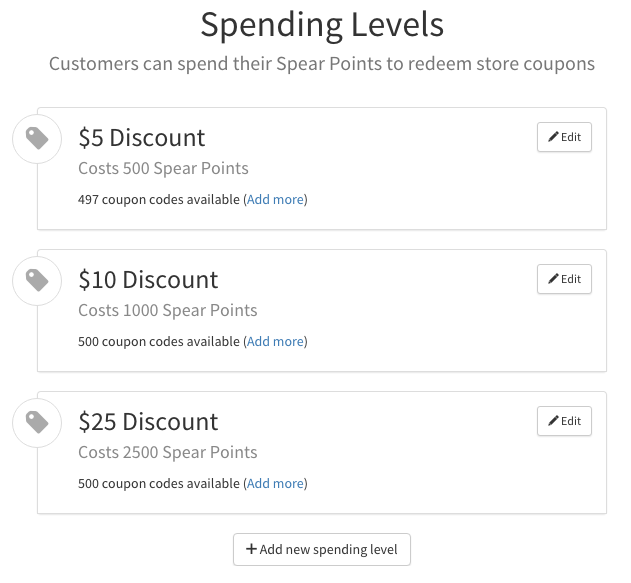Click the tag icon beside $25 Discount
631x583 pixels.
pyautogui.click(x=37, y=423)
